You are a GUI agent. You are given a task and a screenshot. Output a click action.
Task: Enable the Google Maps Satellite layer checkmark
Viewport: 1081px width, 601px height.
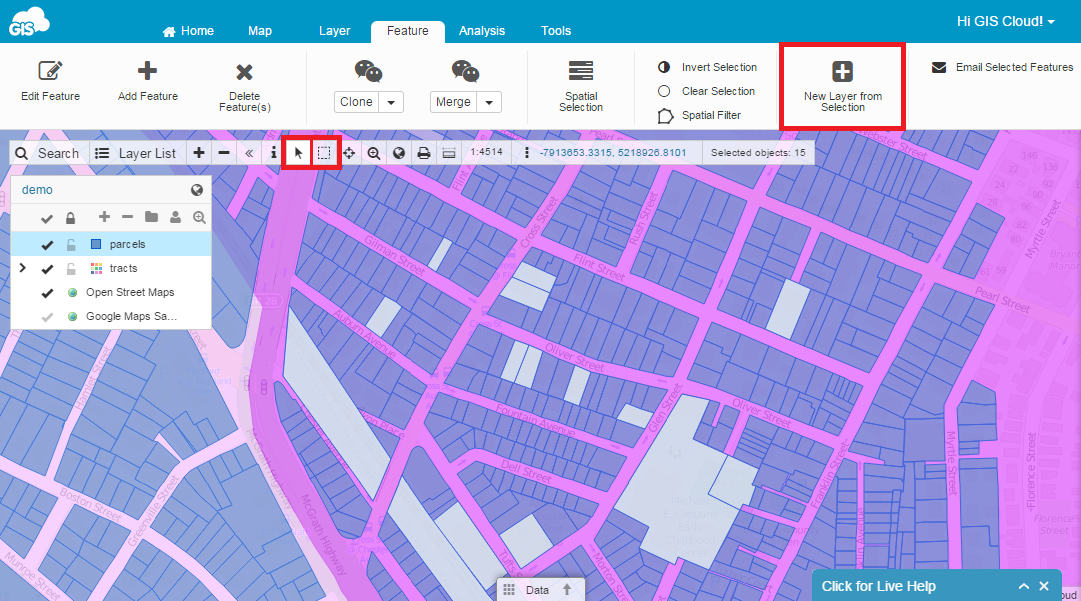click(46, 316)
